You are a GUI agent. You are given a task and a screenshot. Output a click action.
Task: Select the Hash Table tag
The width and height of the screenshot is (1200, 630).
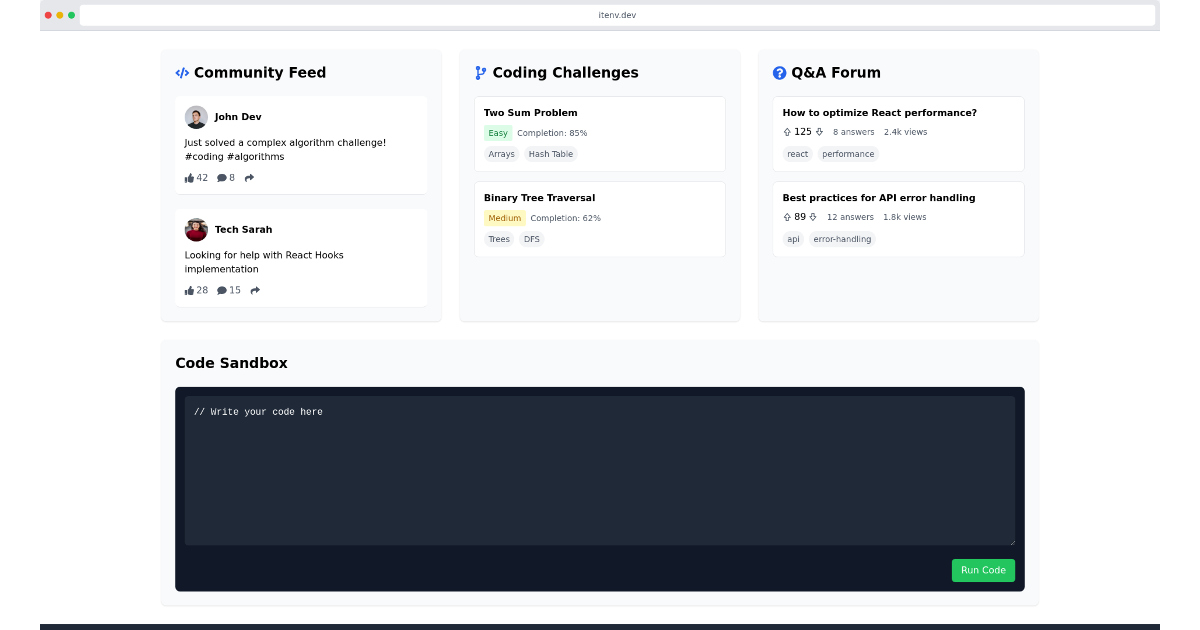550,154
